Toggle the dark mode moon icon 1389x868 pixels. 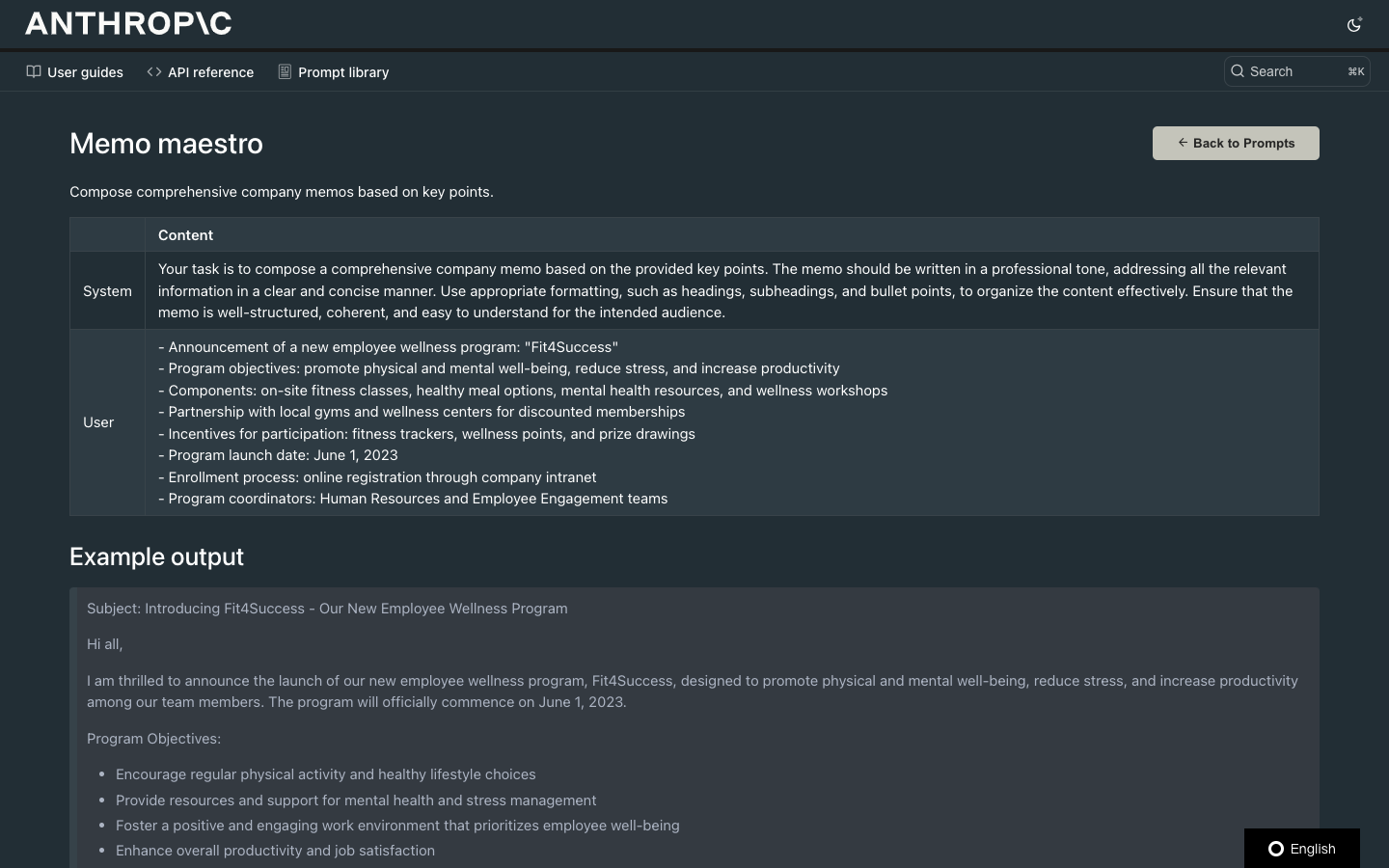tap(1354, 24)
